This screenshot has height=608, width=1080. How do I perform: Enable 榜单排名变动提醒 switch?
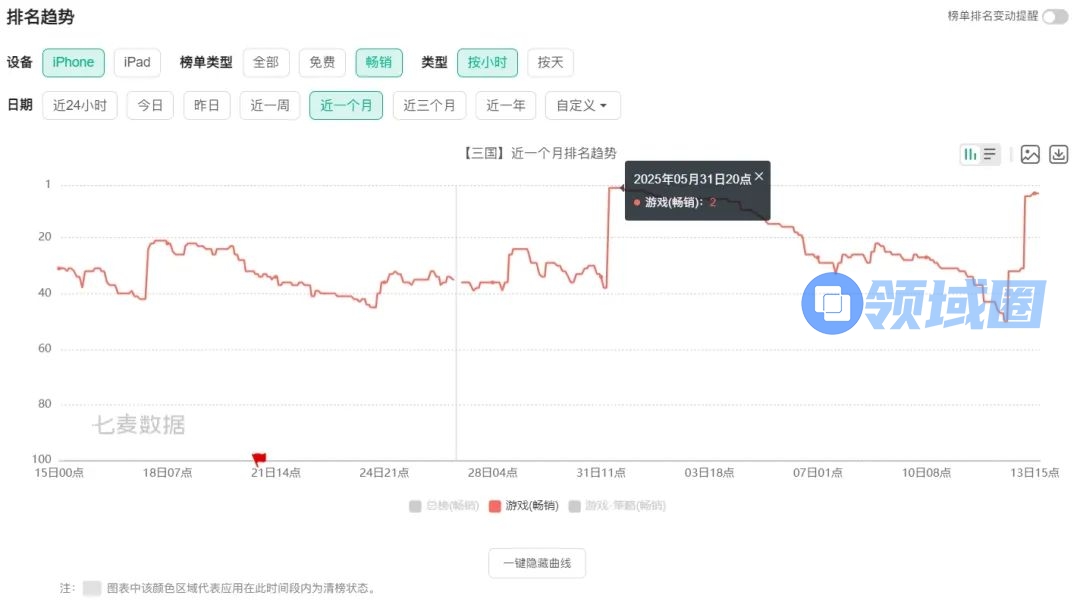(x=1055, y=16)
